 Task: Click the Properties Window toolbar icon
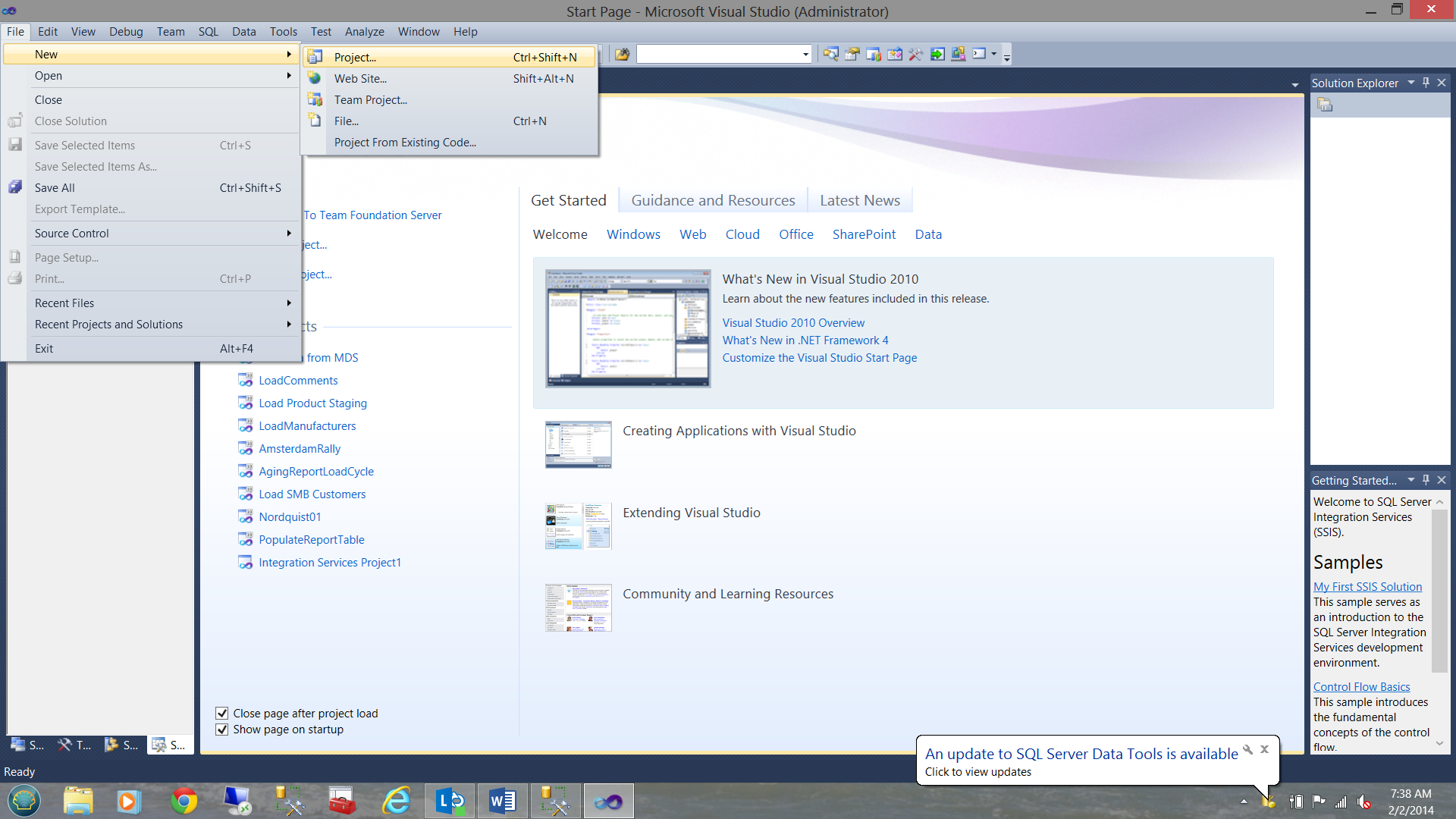[852, 54]
